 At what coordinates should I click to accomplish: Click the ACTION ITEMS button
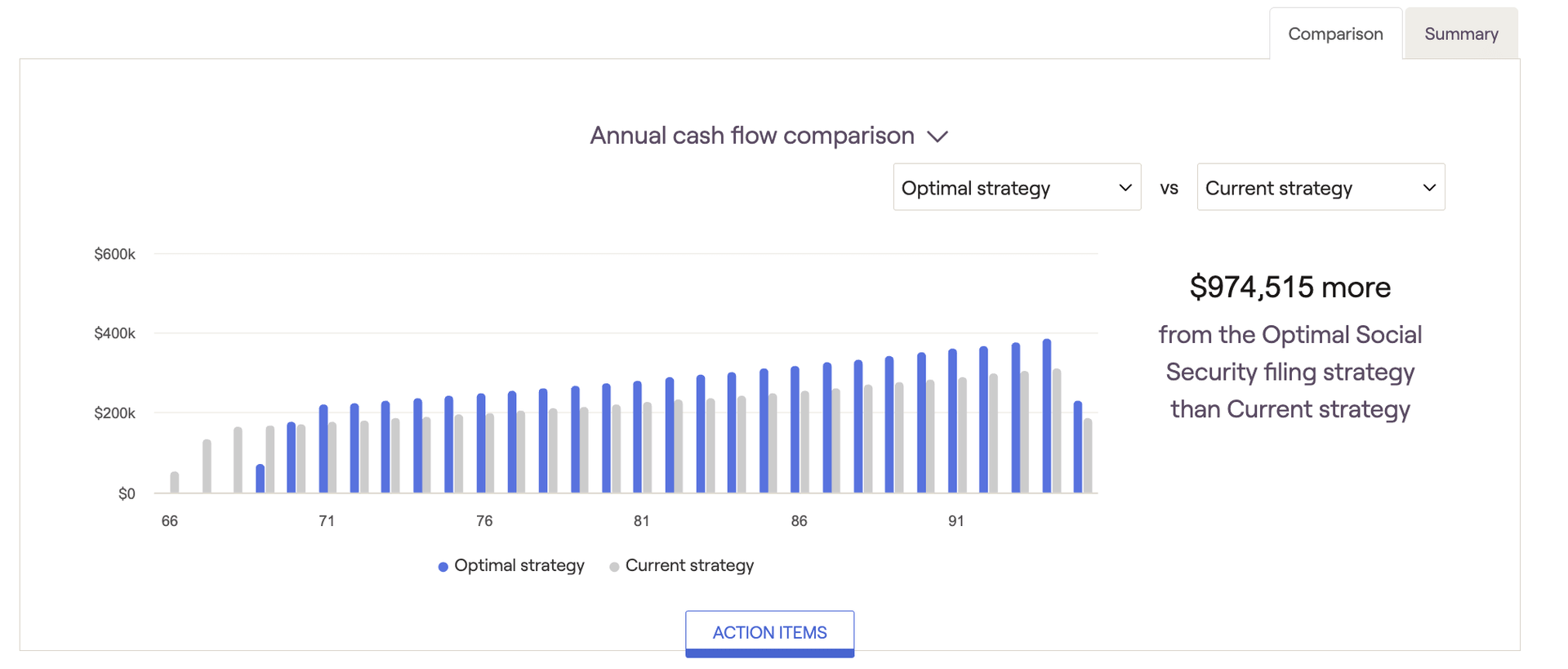pos(769,633)
